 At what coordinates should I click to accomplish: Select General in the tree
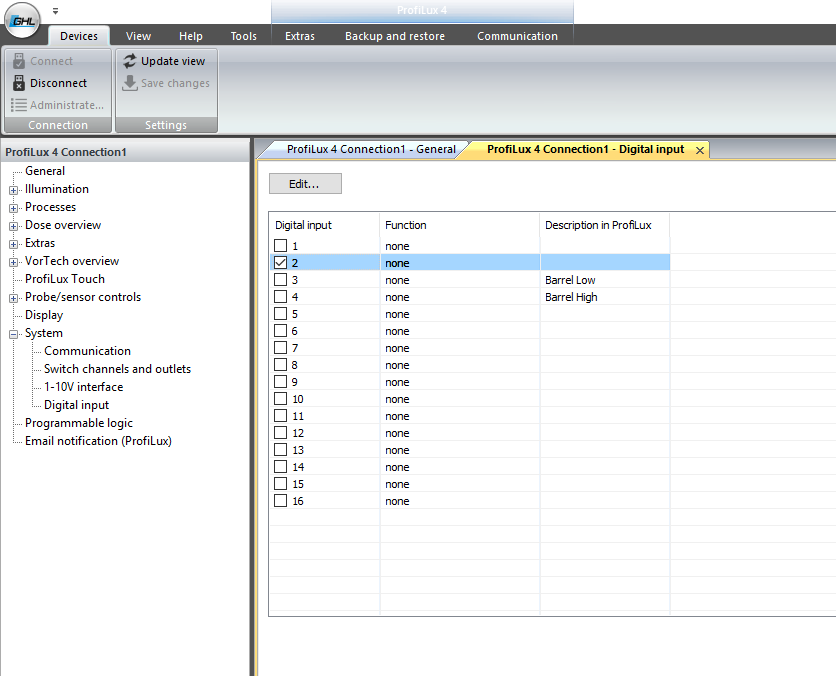click(45, 171)
